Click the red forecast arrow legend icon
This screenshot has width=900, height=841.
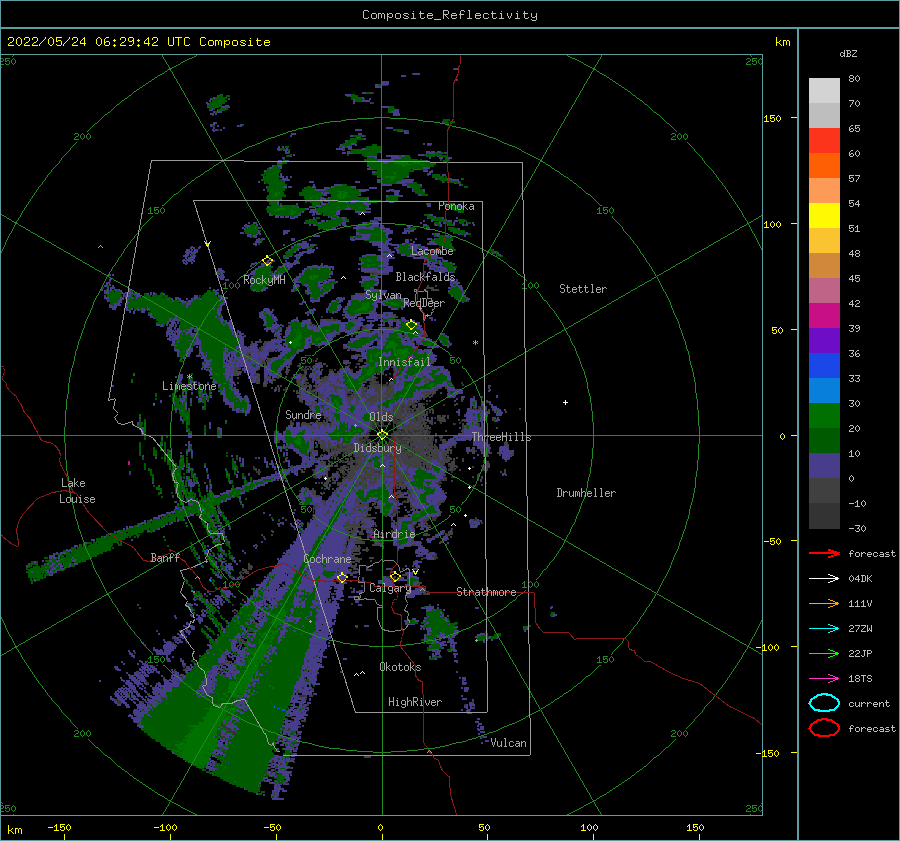[824, 553]
